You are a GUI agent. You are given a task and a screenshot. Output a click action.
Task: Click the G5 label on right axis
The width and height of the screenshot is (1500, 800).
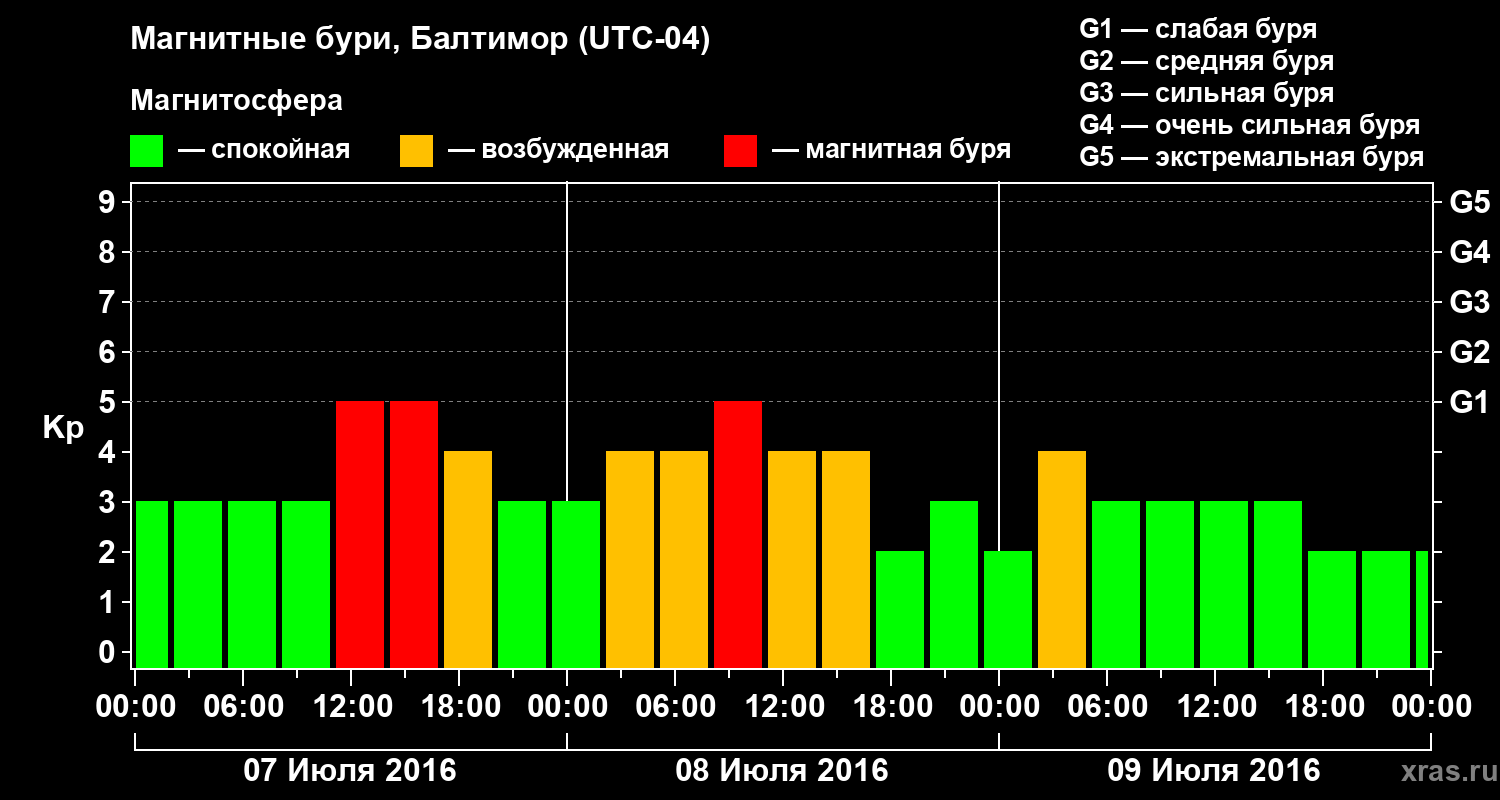click(1469, 202)
